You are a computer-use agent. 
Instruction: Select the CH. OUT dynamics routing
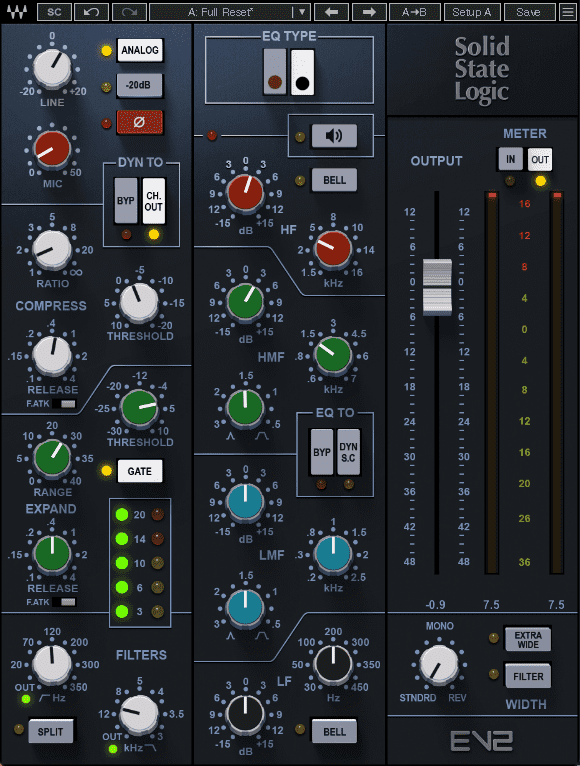click(x=153, y=201)
